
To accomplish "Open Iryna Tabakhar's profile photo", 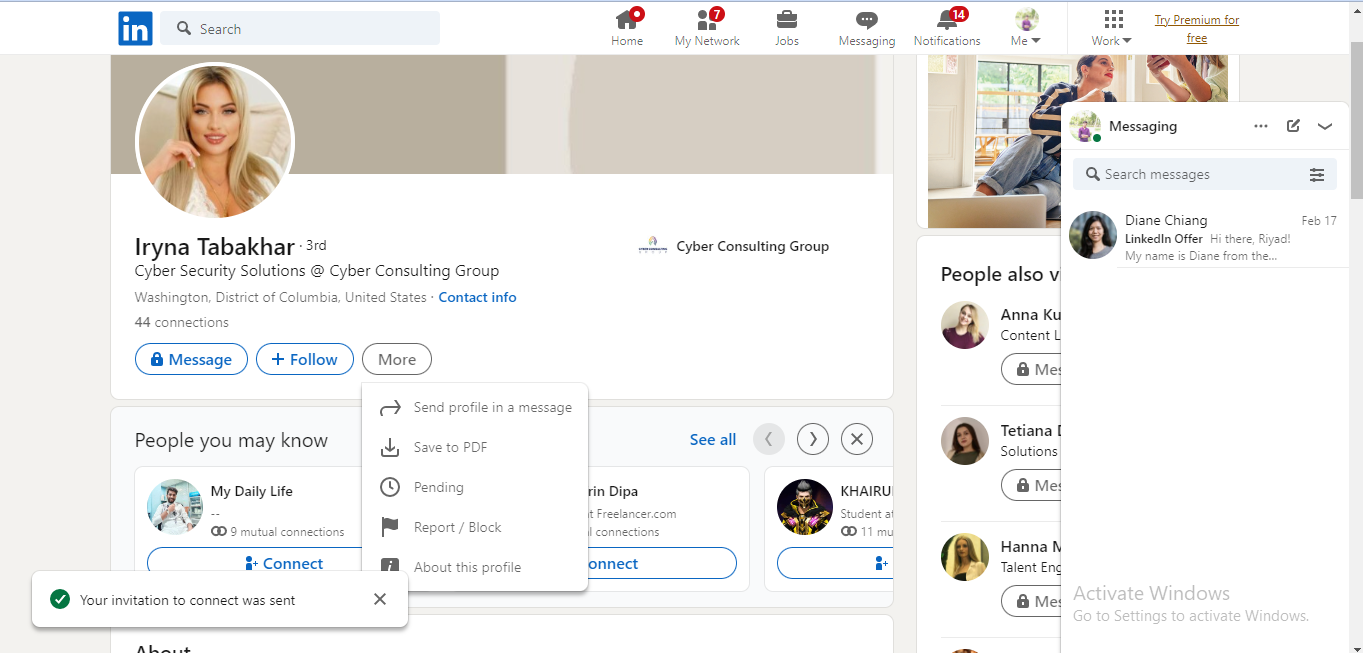I will [215, 140].
